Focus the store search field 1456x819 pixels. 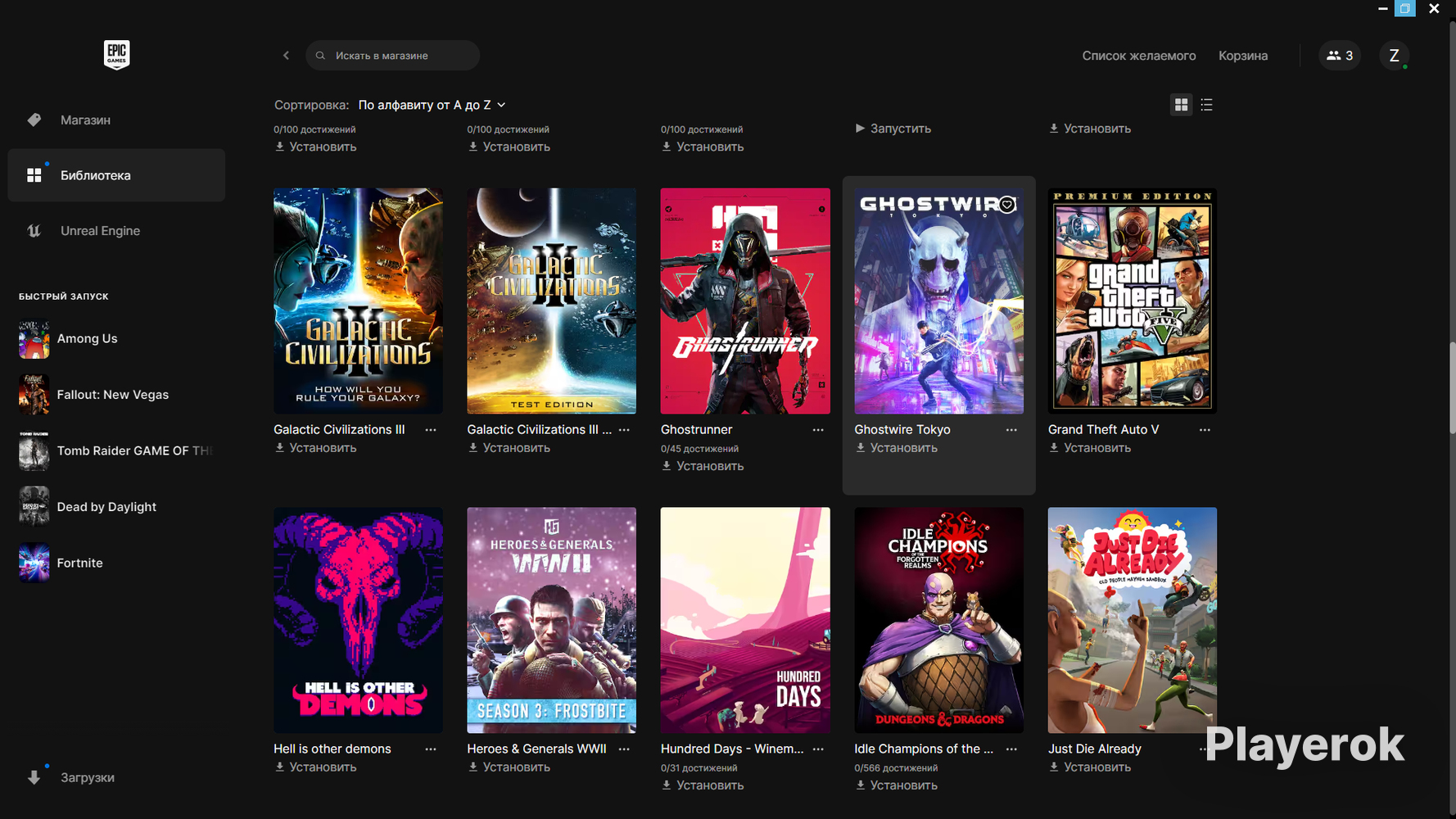[x=392, y=56]
